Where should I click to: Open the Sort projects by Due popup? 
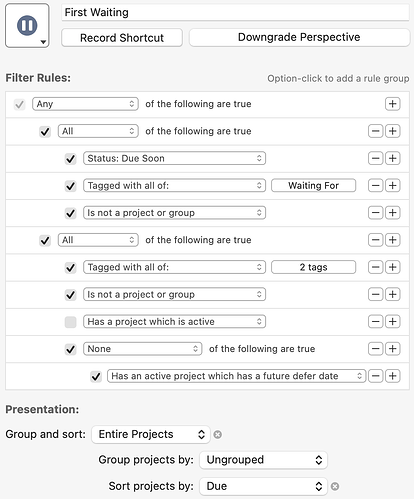pyautogui.click(x=263, y=486)
